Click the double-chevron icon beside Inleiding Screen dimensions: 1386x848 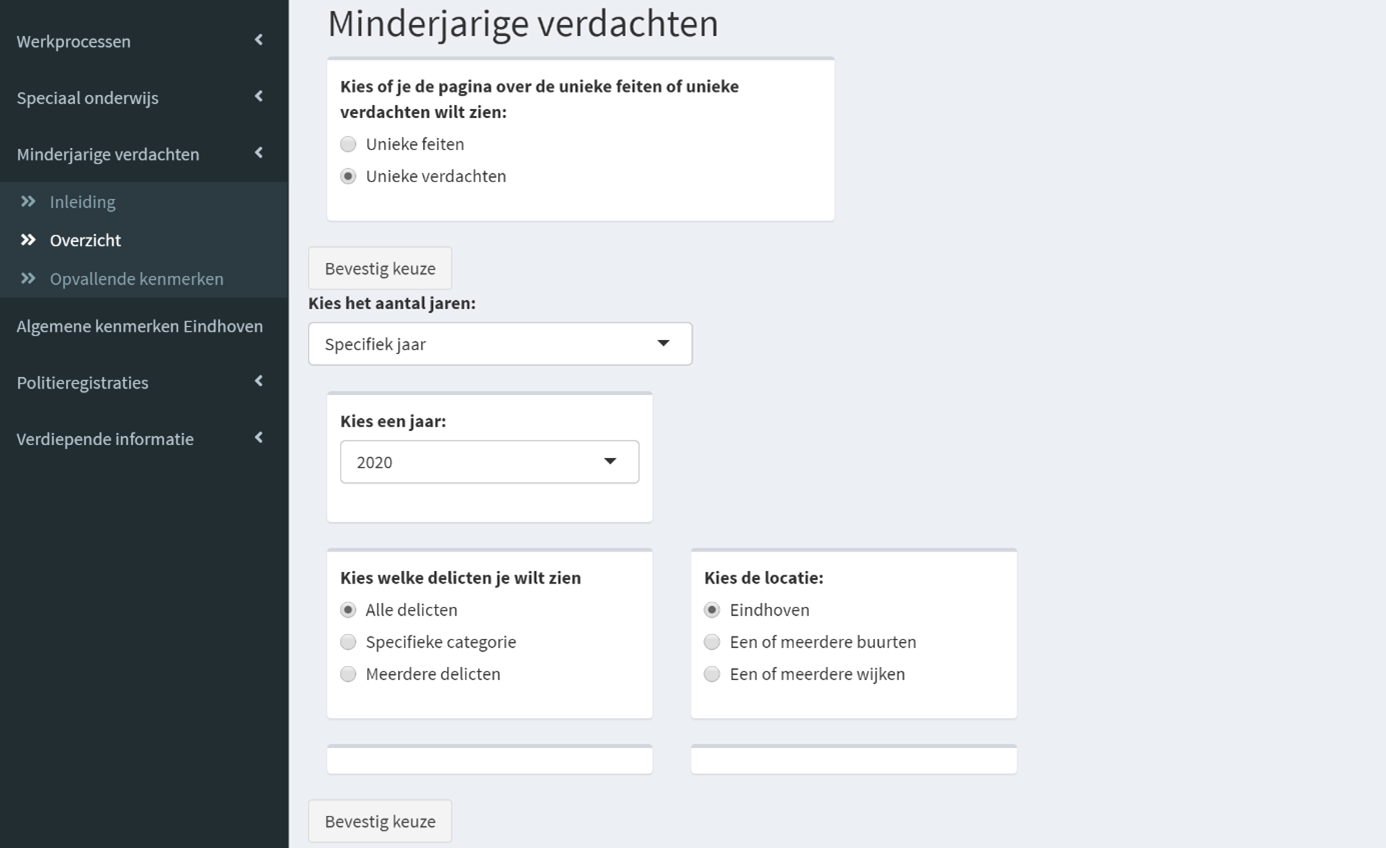(x=28, y=202)
